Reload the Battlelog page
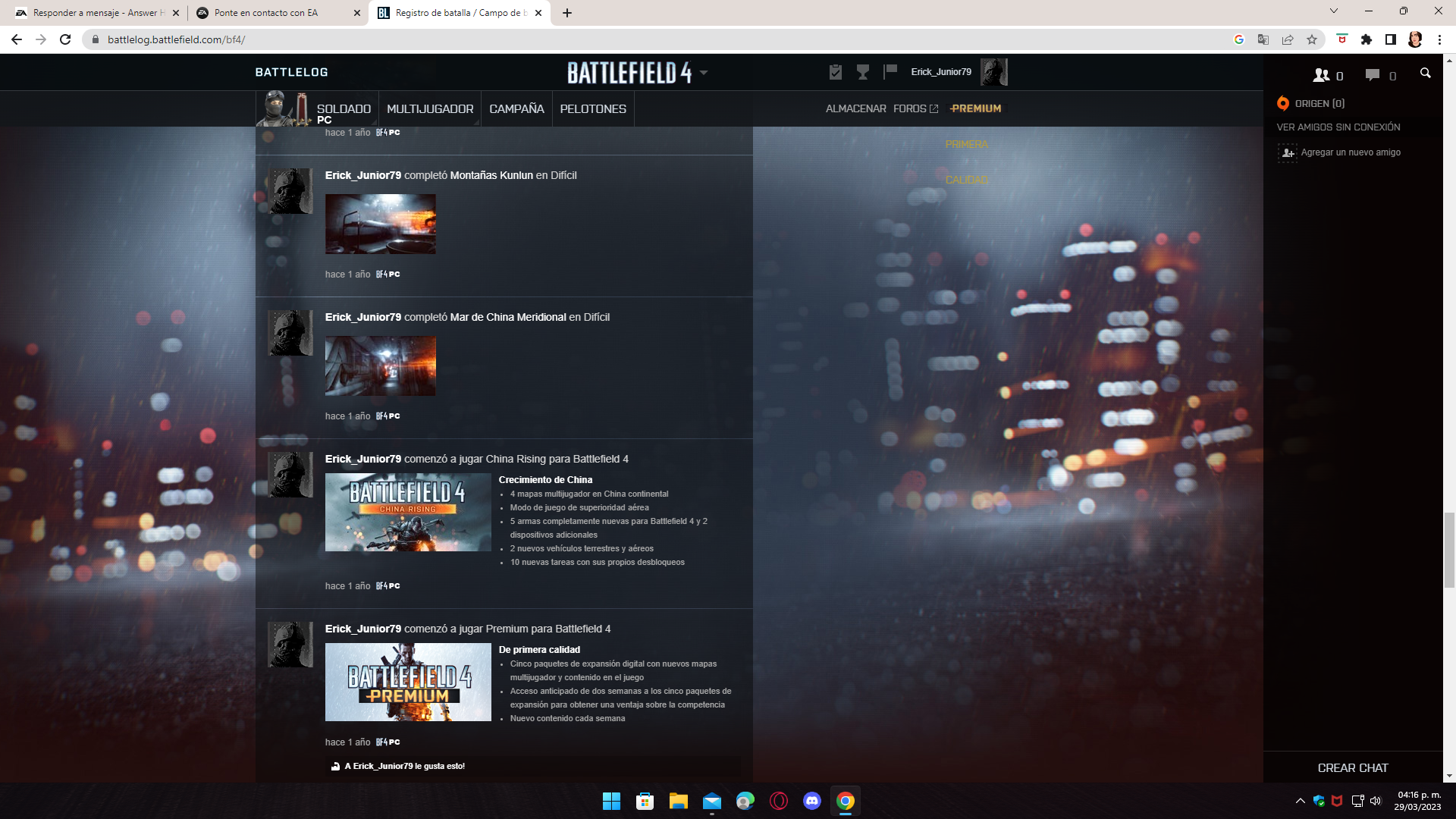 65,39
